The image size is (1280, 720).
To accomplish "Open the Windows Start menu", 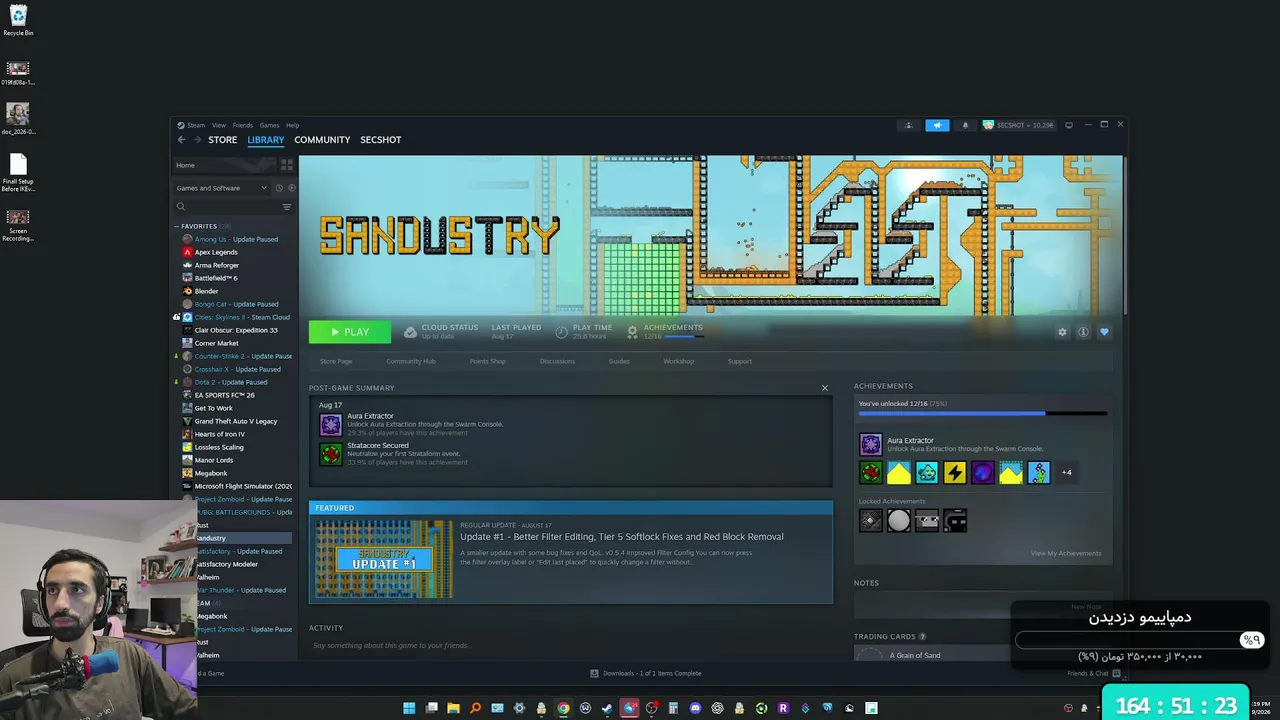I will pos(409,708).
